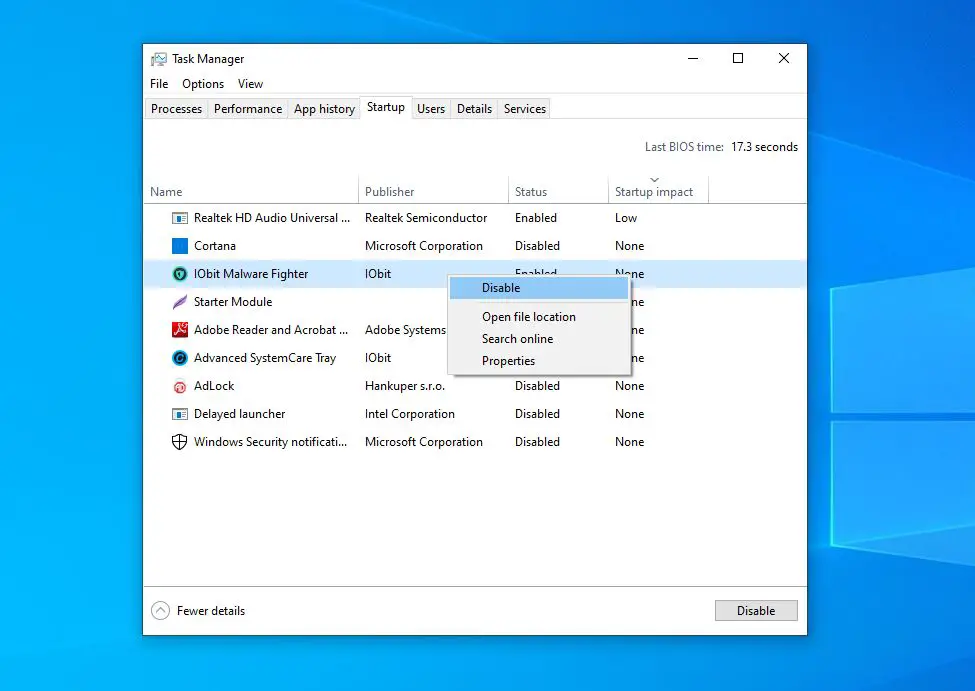Choose Disable from the context menu
Viewport: 975px width, 691px height.
(x=500, y=287)
